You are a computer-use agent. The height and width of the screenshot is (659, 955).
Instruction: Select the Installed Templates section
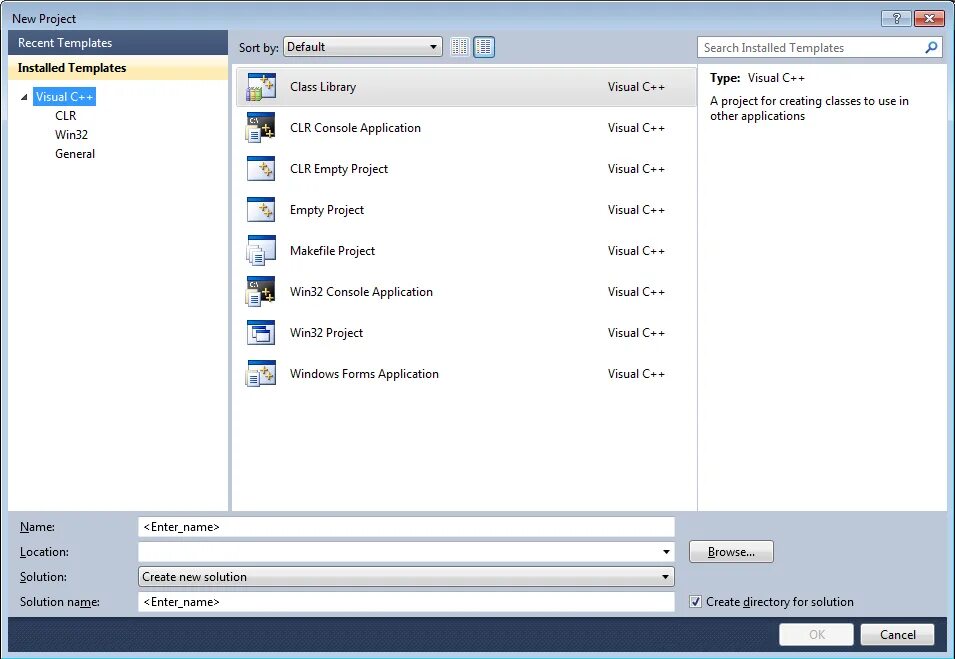point(118,68)
